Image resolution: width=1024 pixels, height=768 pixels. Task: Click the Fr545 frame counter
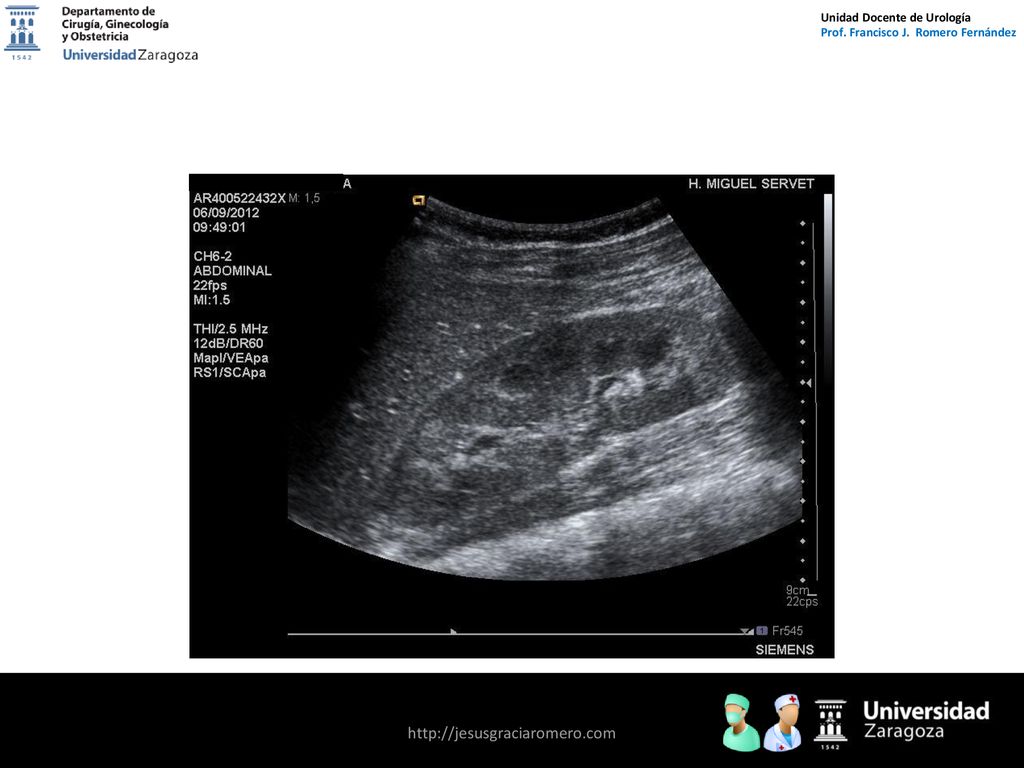(787, 631)
